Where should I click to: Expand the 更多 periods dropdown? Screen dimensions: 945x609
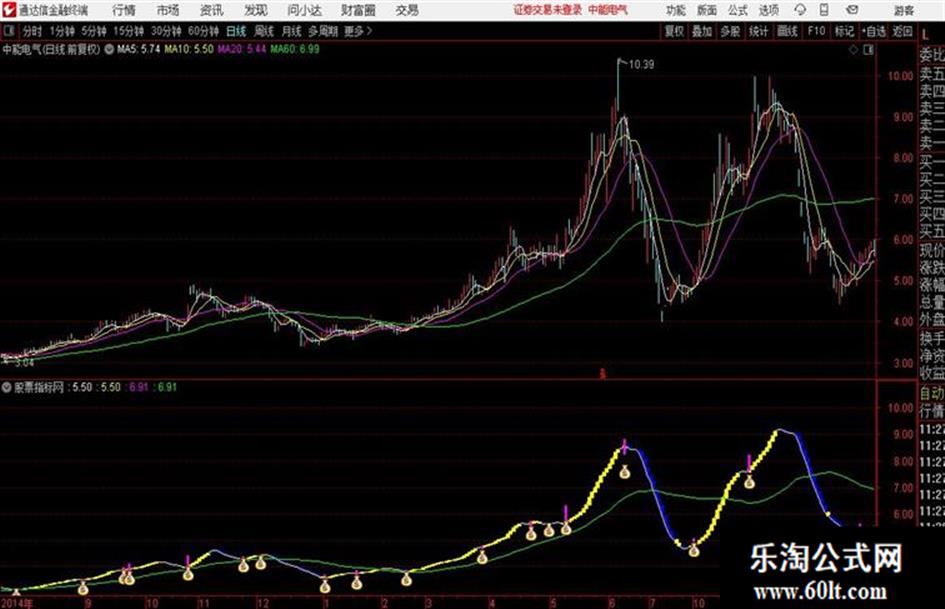click(x=358, y=31)
